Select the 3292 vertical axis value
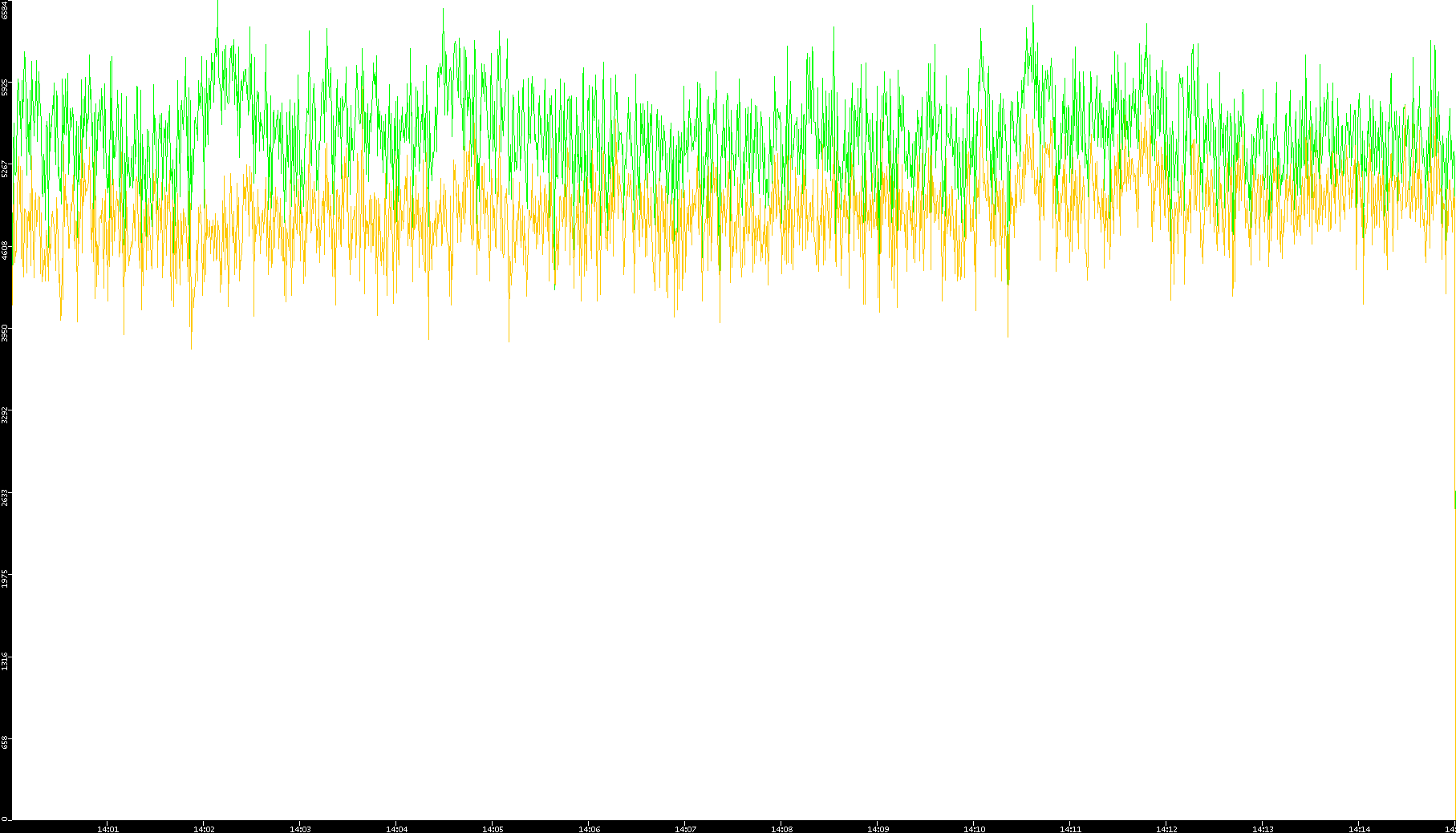The width and height of the screenshot is (1456, 833). pyautogui.click(x=5, y=415)
